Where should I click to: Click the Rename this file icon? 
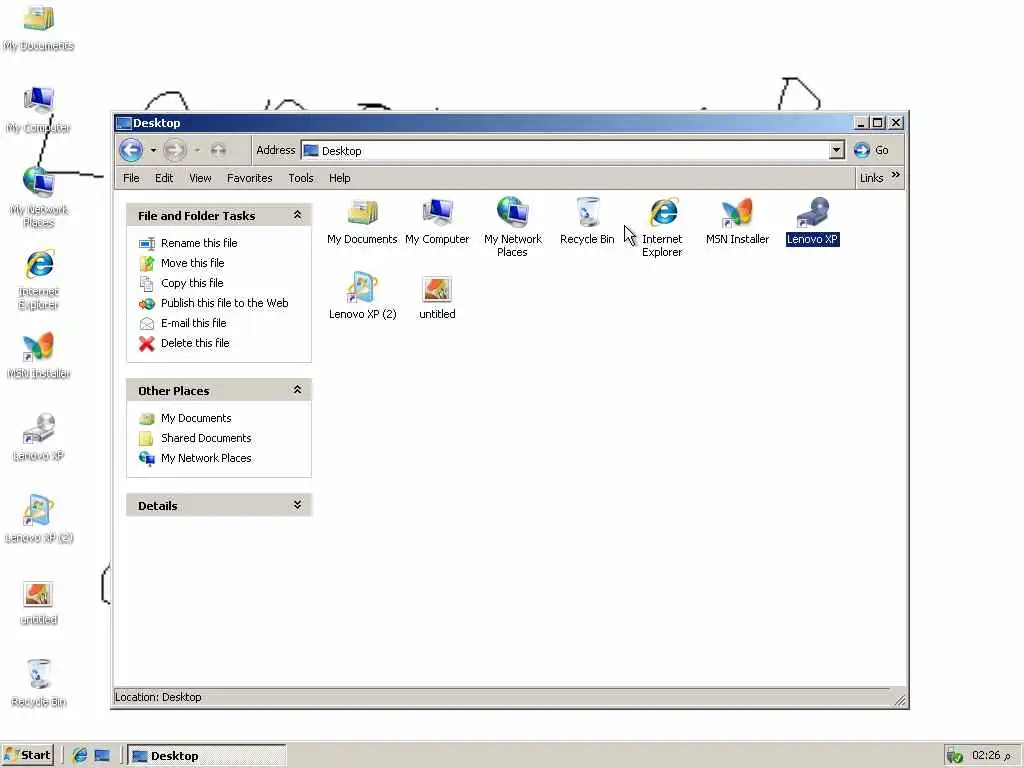tap(147, 243)
